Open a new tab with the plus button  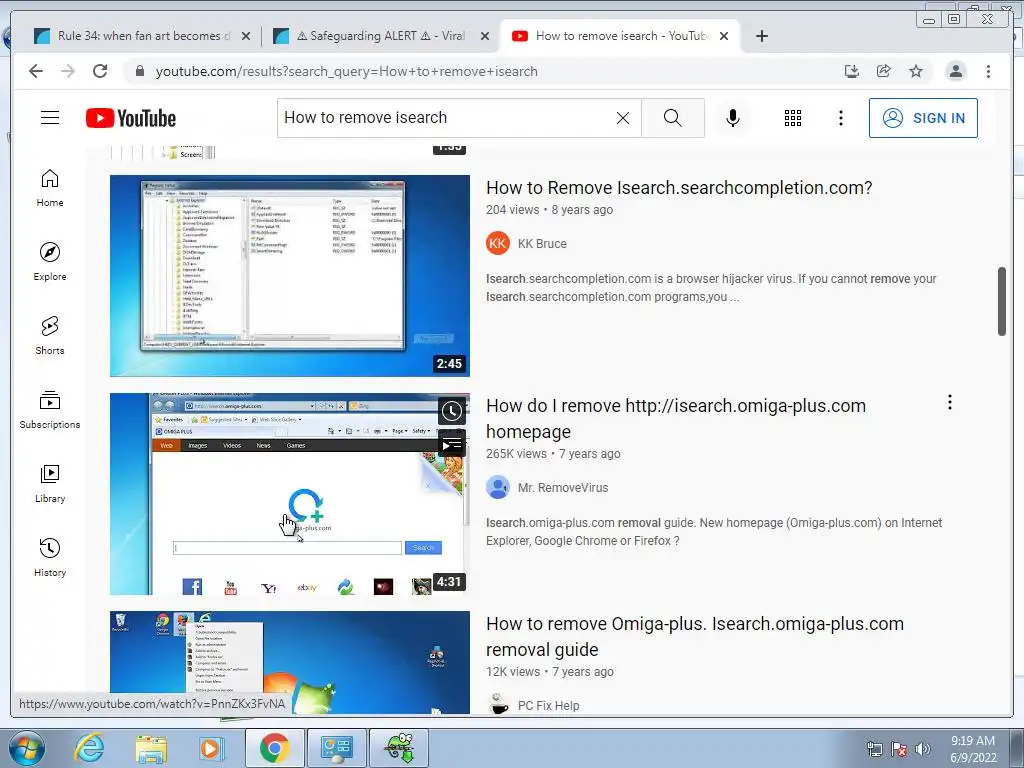(761, 36)
